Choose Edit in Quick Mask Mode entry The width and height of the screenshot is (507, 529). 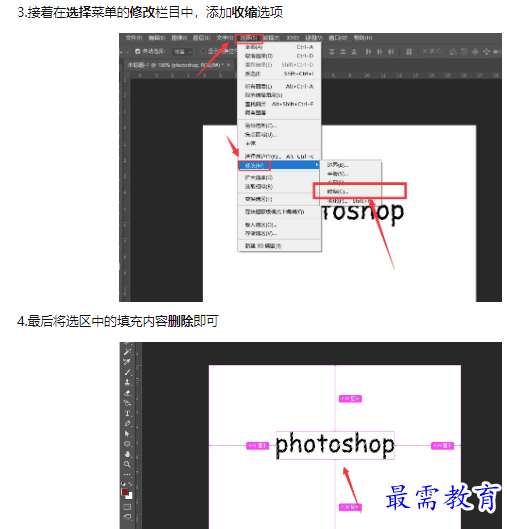pyautogui.click(x=279, y=212)
